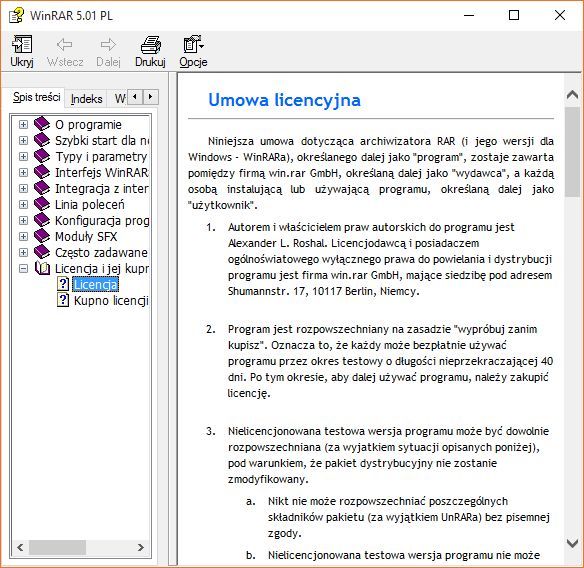
Task: Click the content pane's scroll down arrow
Action: [x=572, y=543]
